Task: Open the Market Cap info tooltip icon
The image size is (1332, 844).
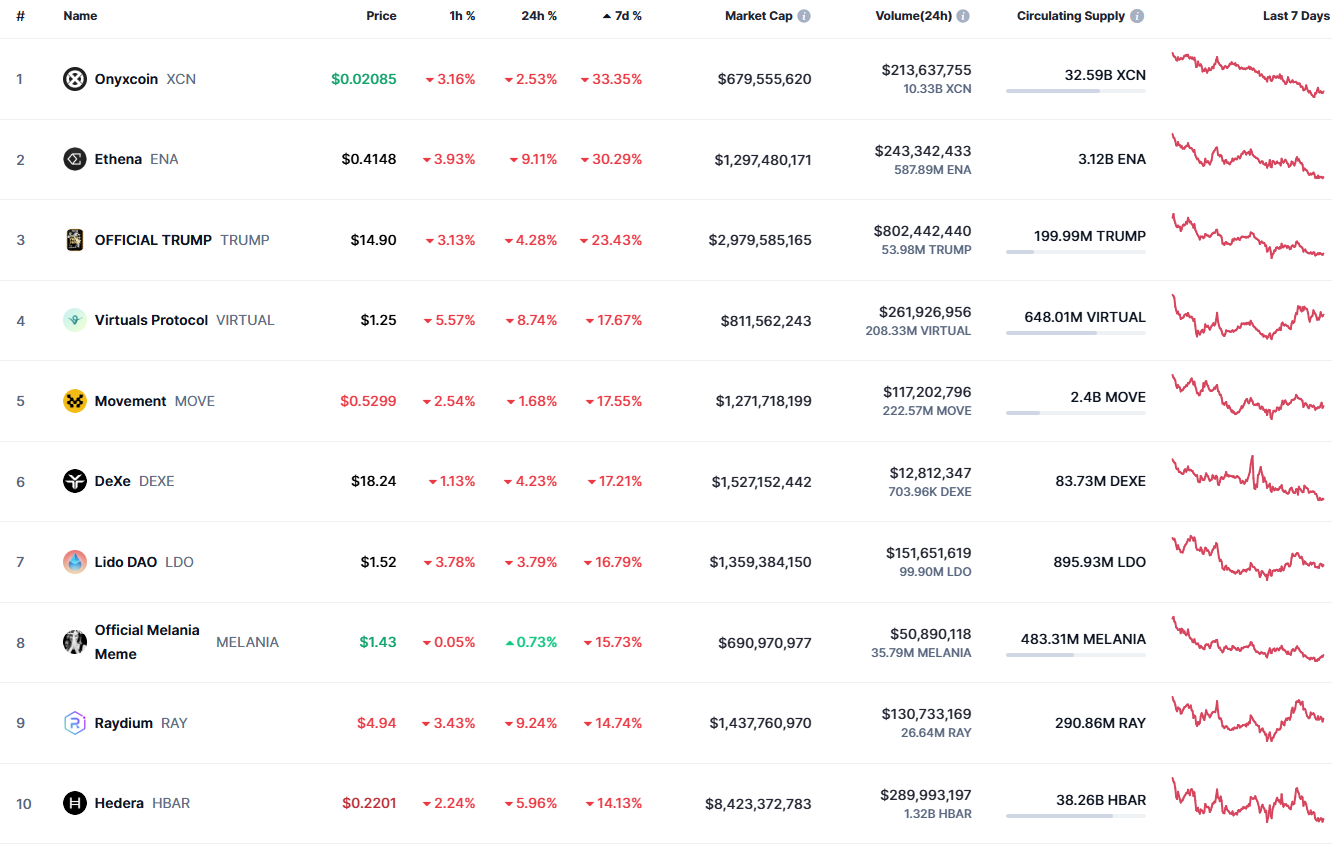Action: coord(804,16)
